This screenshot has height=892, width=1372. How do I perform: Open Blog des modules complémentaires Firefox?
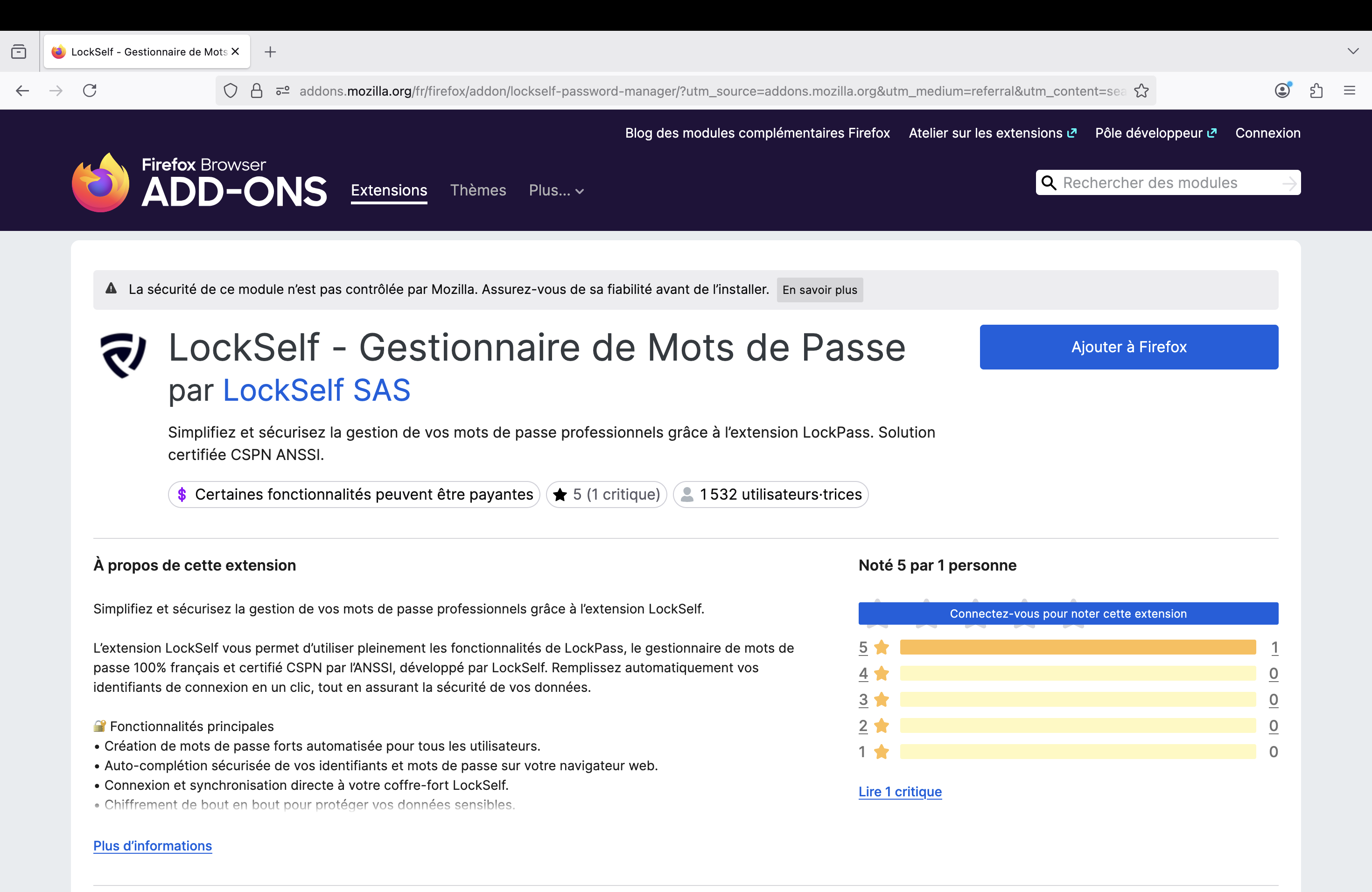[757, 133]
